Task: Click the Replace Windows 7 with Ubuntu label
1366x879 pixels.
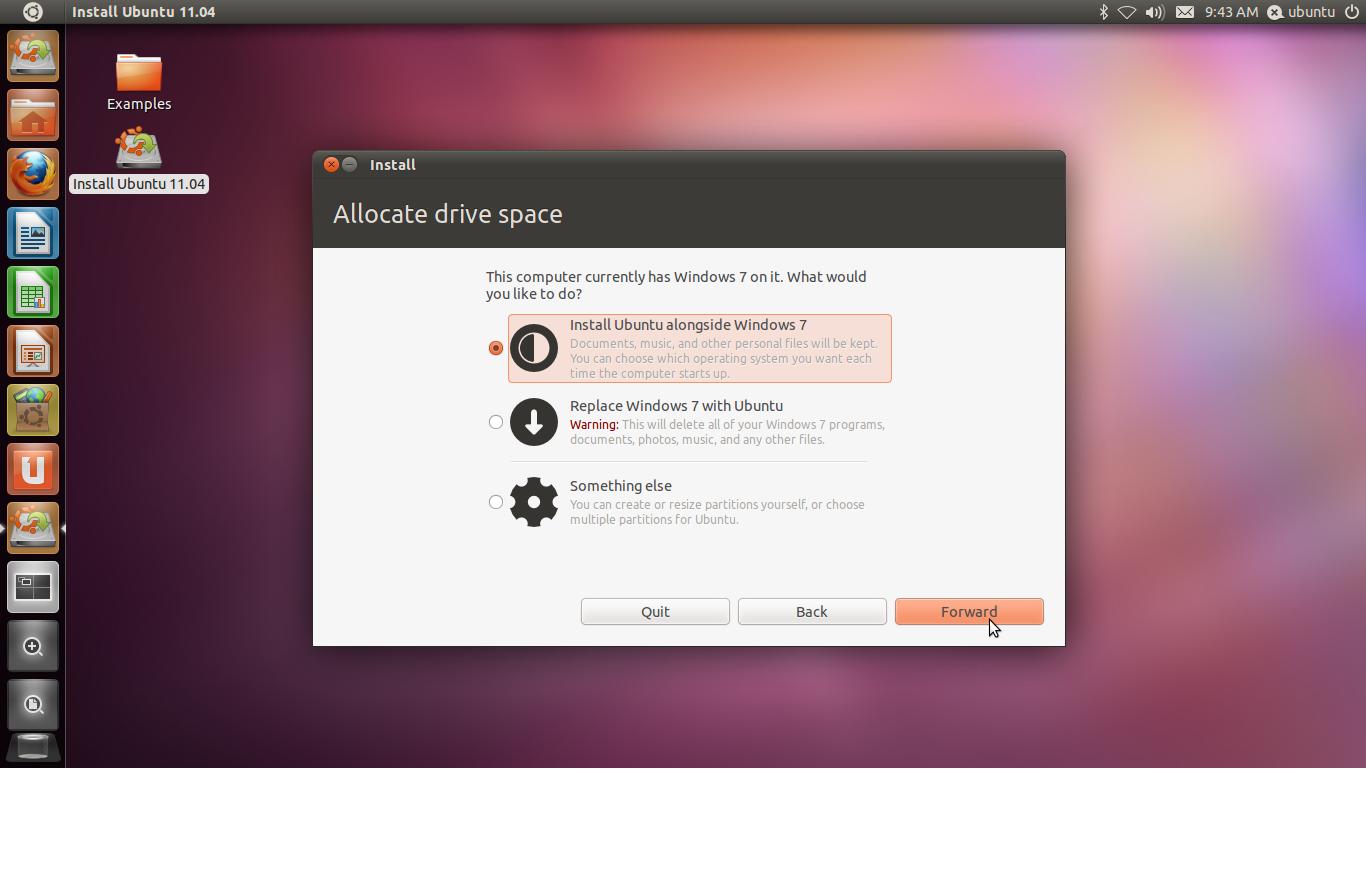Action: [x=676, y=406]
